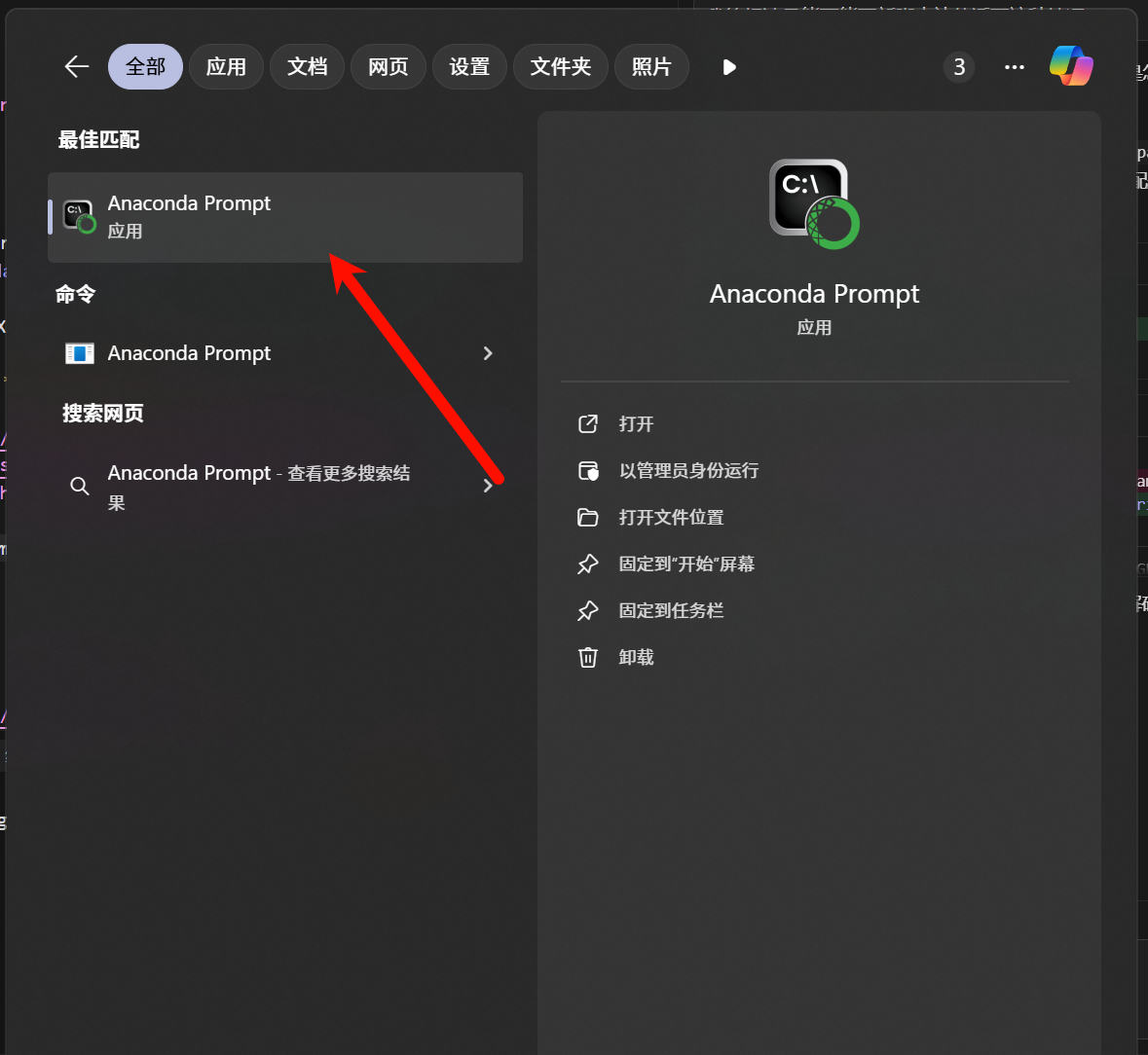Choose 固定到"开始"屏幕
Viewport: 1148px width, 1055px height.
pyautogui.click(x=686, y=564)
